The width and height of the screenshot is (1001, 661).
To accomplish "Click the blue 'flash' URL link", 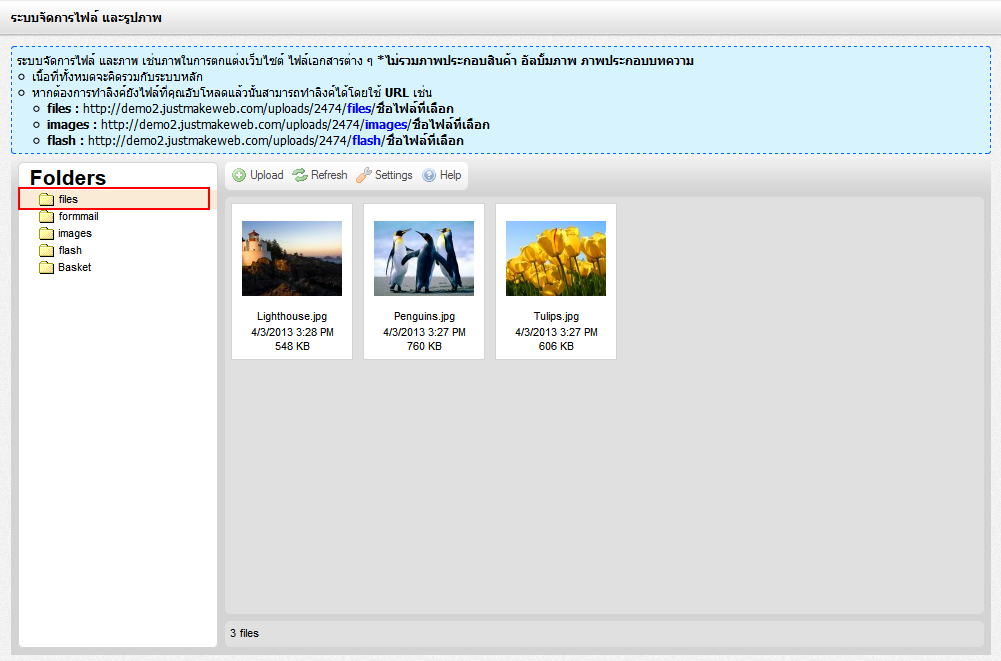I will click(365, 141).
